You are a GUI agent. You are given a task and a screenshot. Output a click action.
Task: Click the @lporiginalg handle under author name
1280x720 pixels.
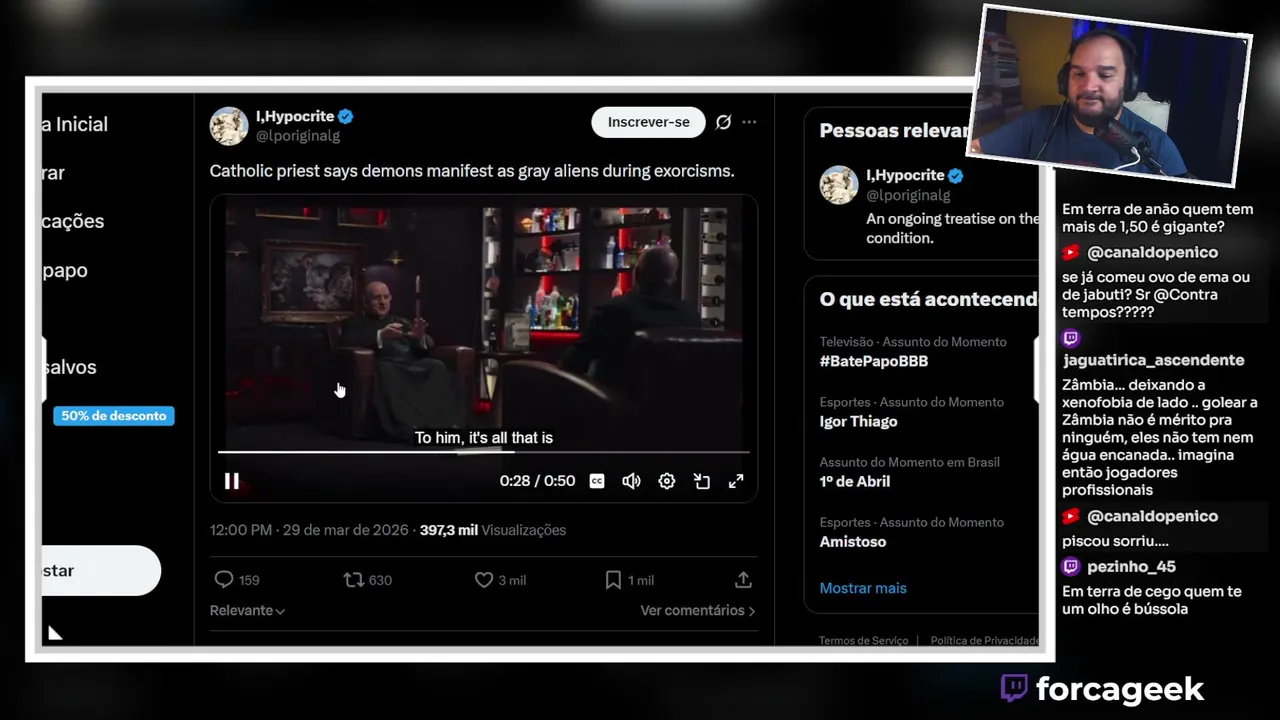pyautogui.click(x=298, y=135)
